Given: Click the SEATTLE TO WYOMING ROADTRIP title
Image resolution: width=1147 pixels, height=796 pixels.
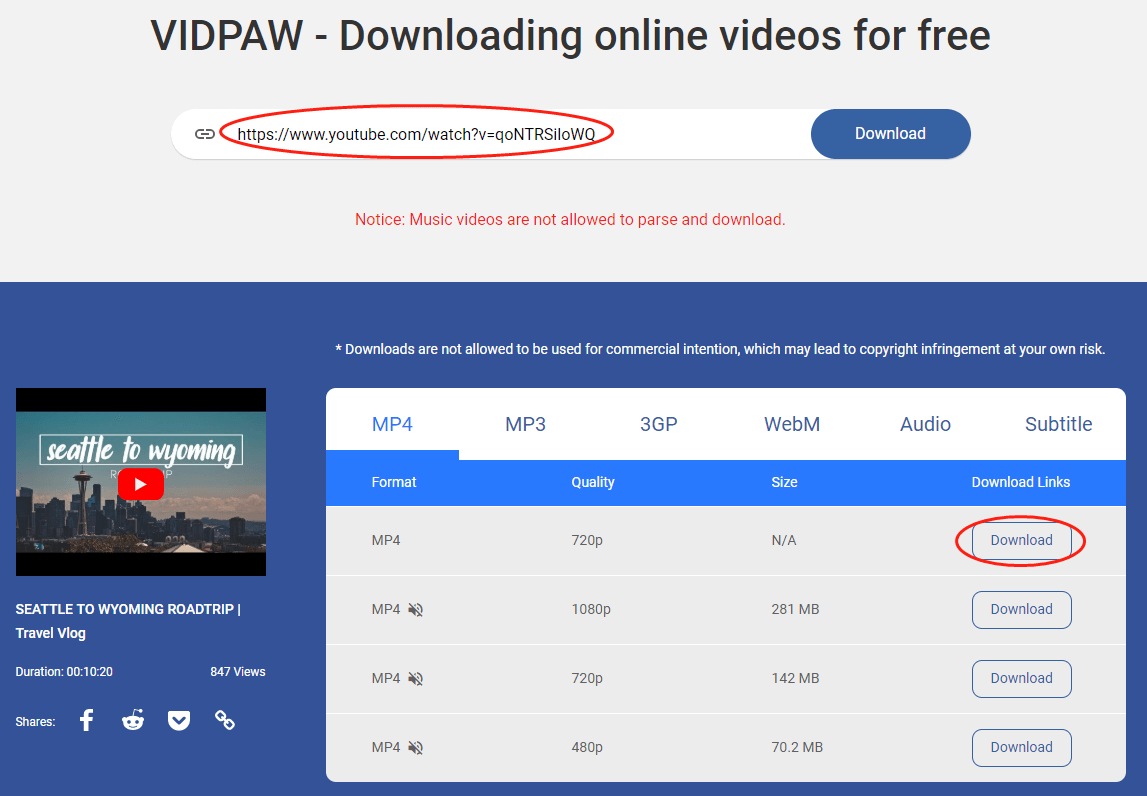Looking at the screenshot, I should pyautogui.click(x=128, y=621).
